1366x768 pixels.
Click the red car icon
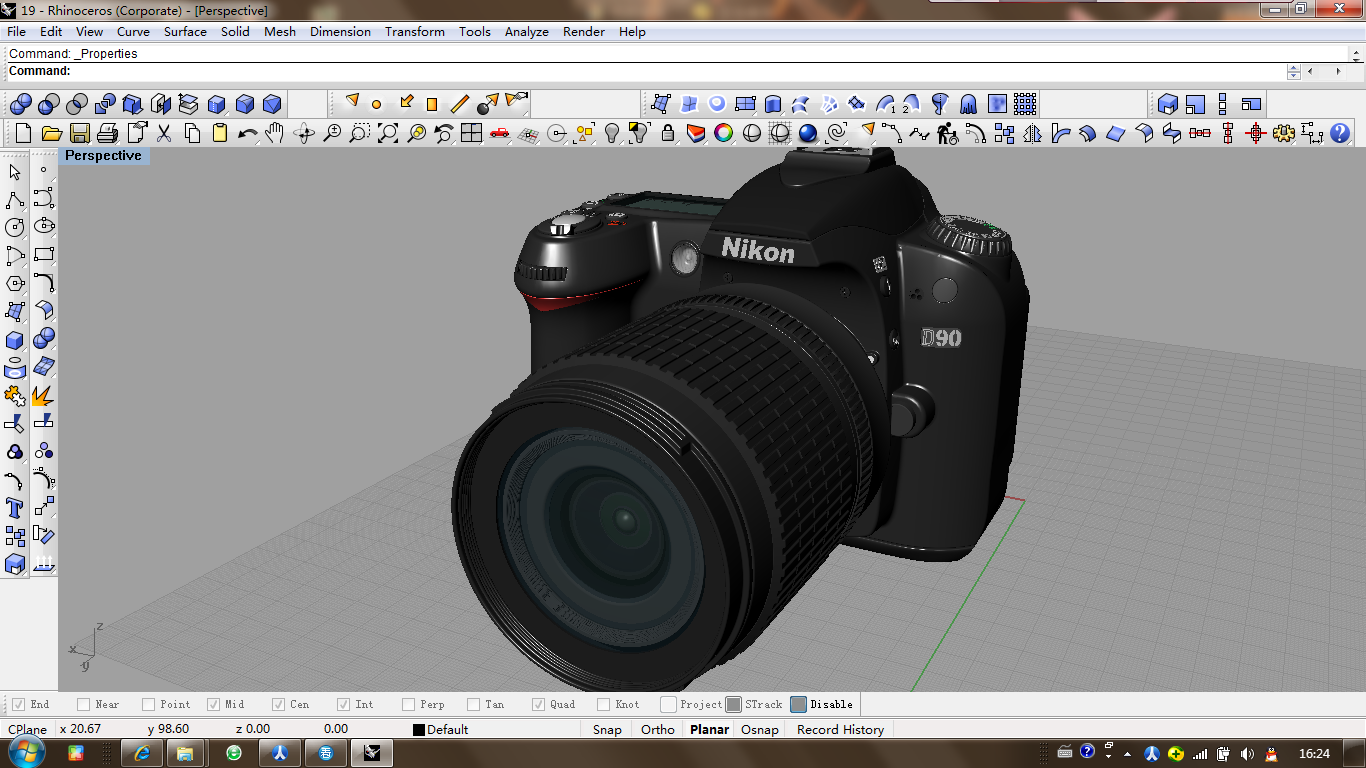point(500,133)
